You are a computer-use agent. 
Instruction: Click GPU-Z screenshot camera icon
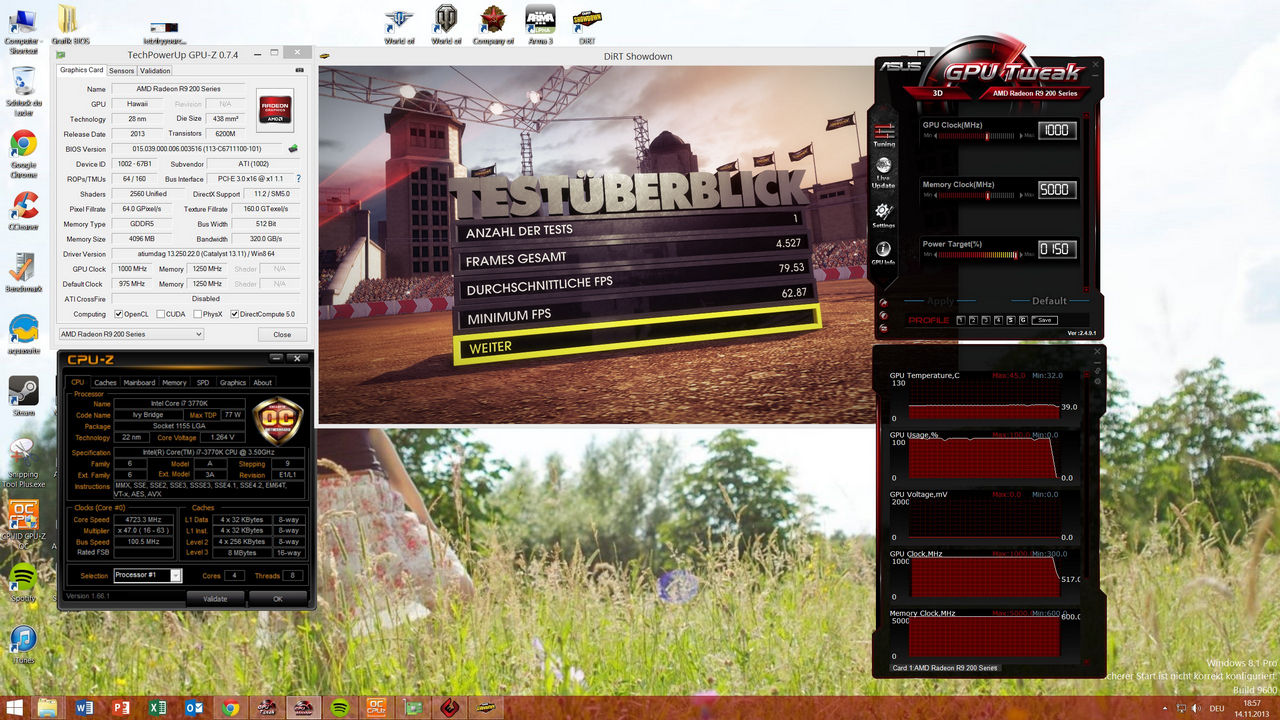point(300,71)
